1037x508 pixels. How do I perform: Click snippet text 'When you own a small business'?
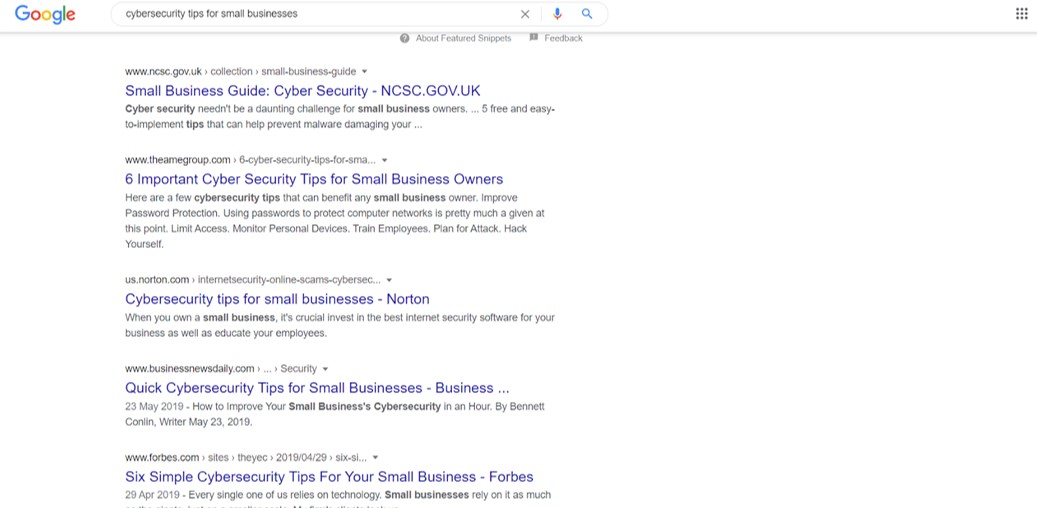[200, 318]
